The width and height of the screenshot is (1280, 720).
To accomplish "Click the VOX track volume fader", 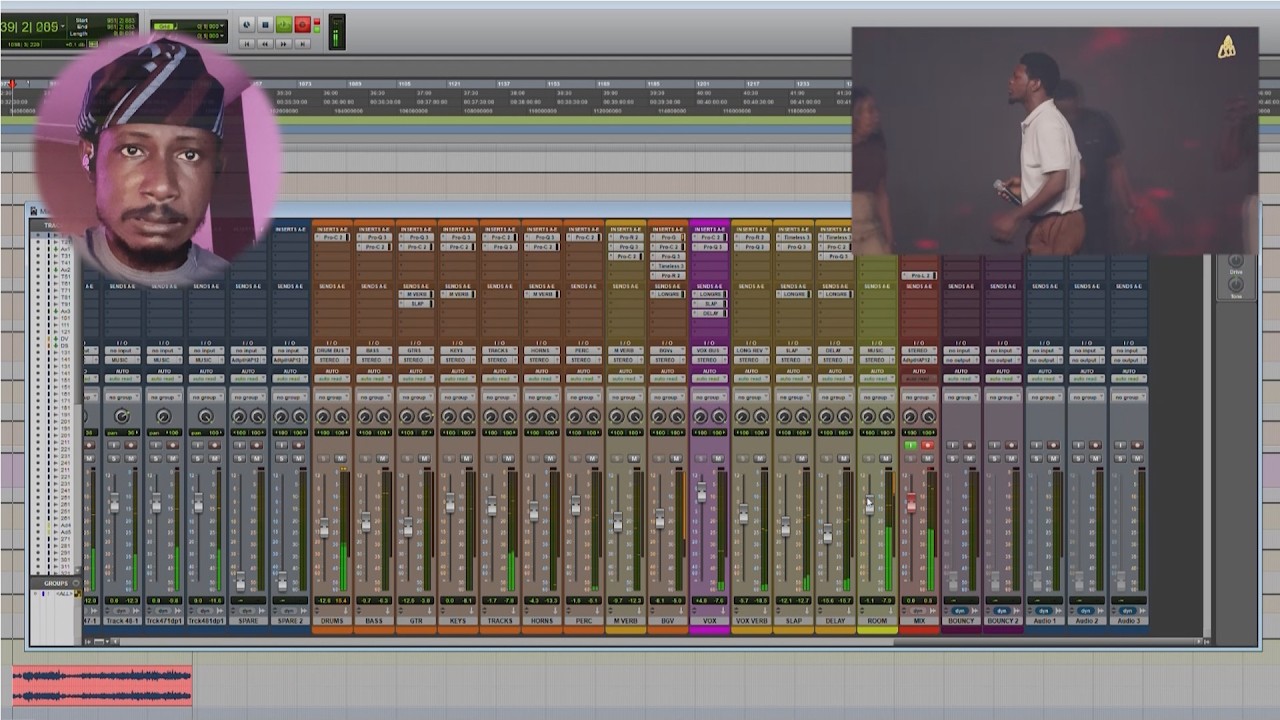I will [701, 492].
